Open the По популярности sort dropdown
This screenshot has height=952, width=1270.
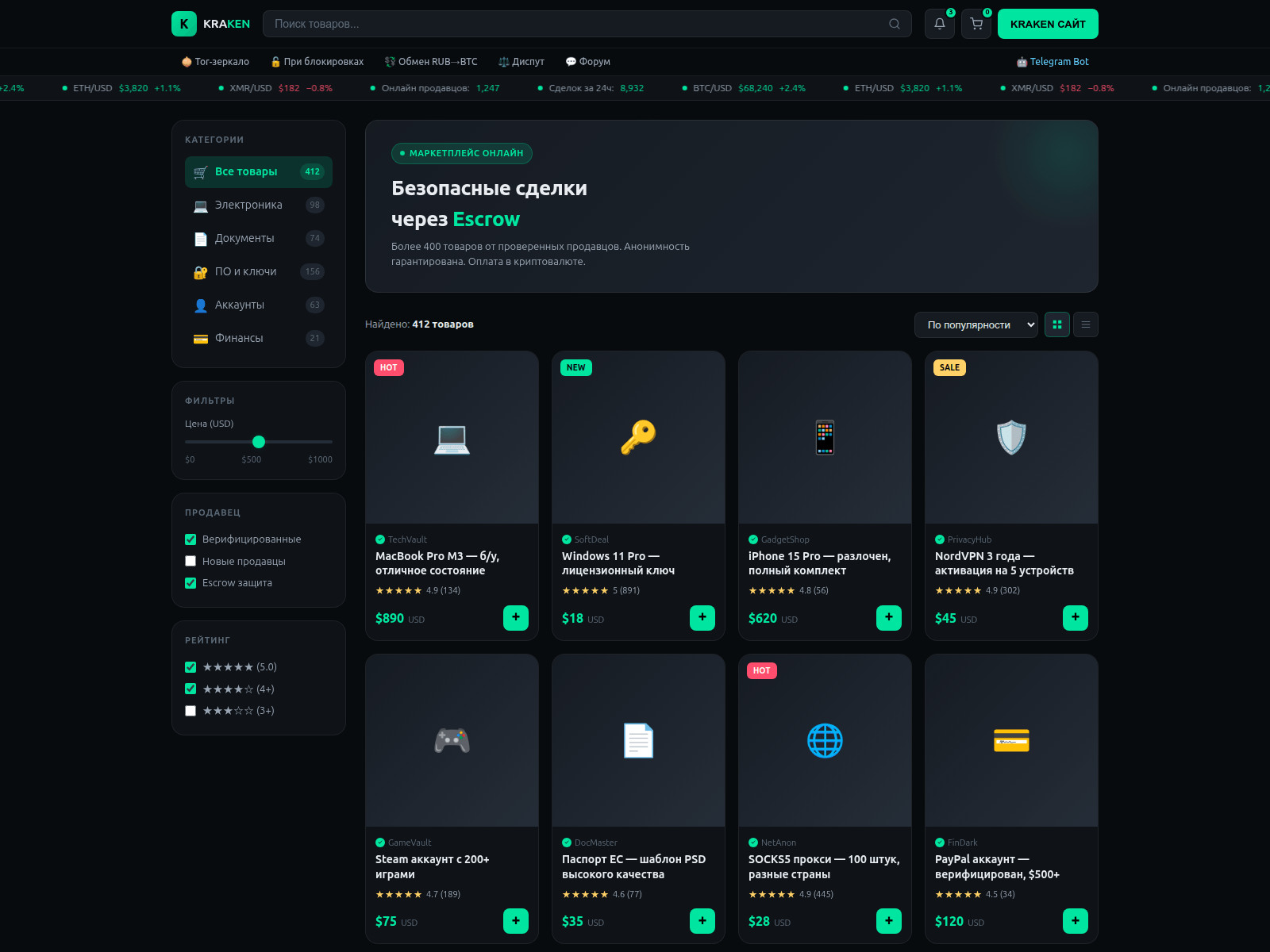tap(976, 324)
